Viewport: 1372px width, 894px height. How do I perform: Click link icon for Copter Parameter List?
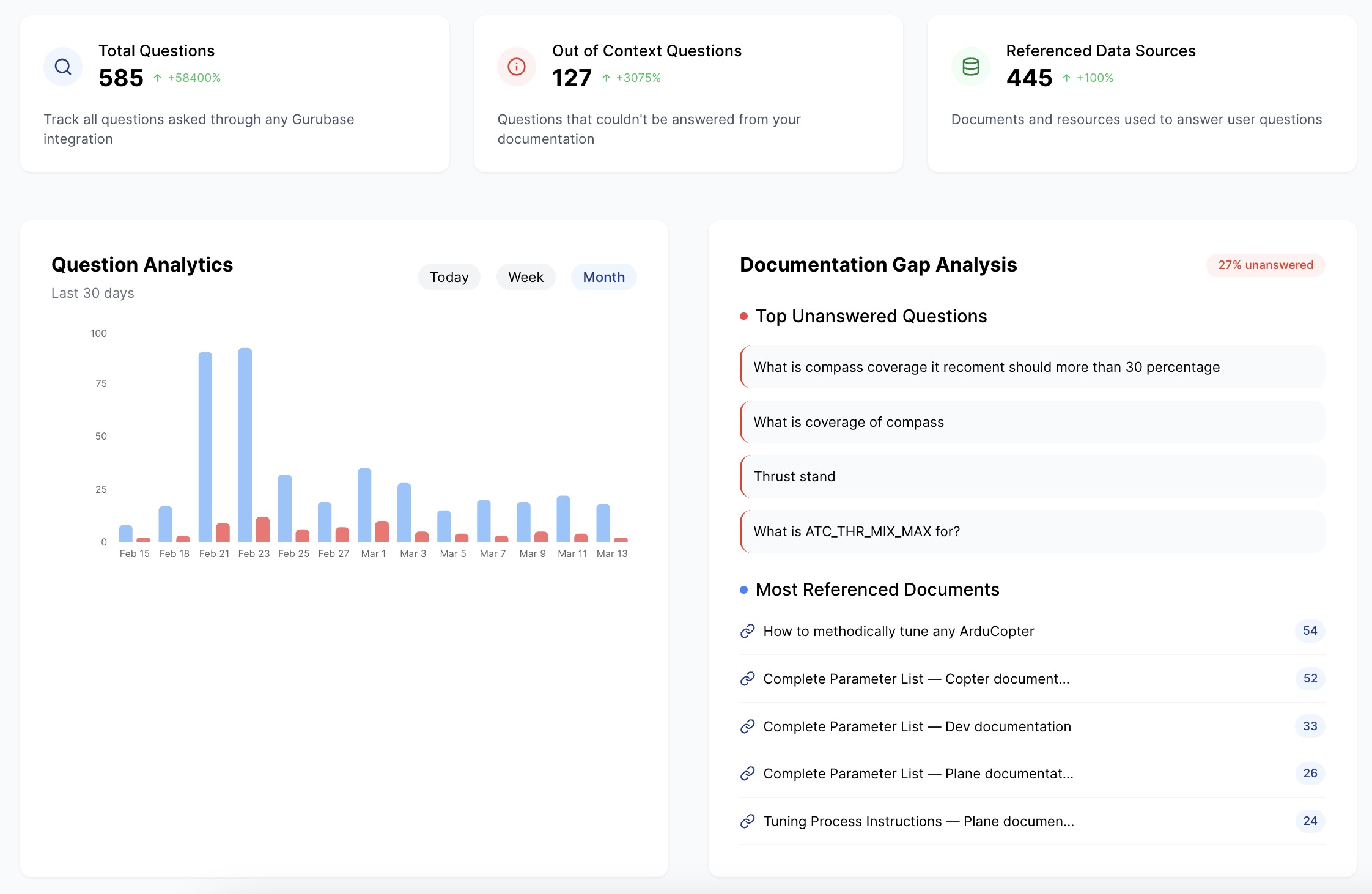click(x=747, y=679)
